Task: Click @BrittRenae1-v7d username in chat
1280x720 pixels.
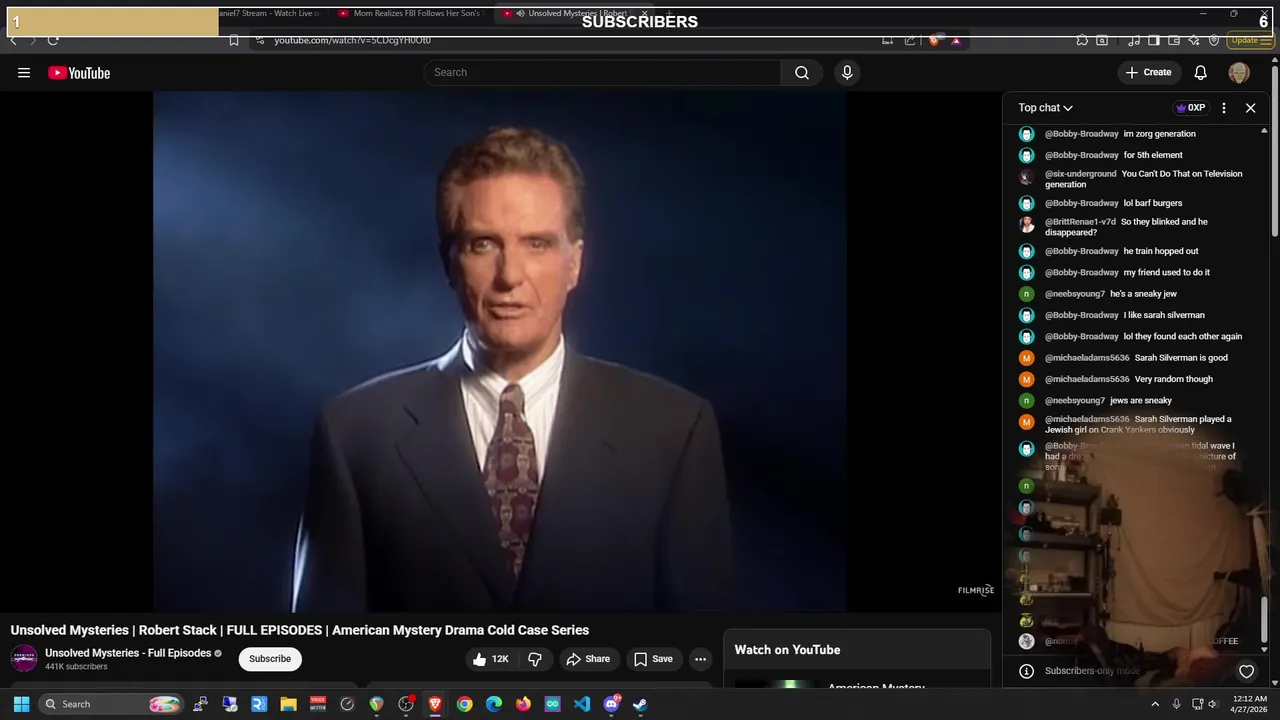Action: 1080,222
